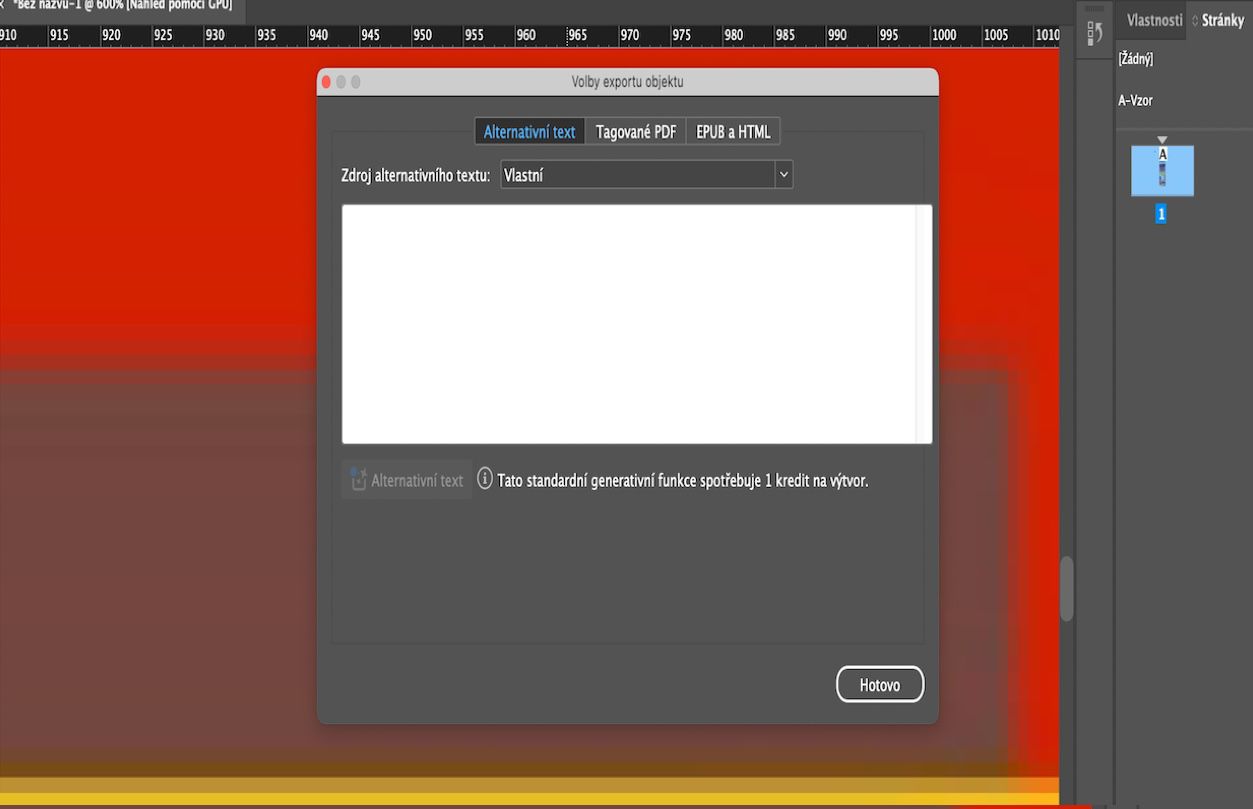The width and height of the screenshot is (1253, 809).
Task: Click the collapsed panel dock icon
Action: coord(1094,33)
